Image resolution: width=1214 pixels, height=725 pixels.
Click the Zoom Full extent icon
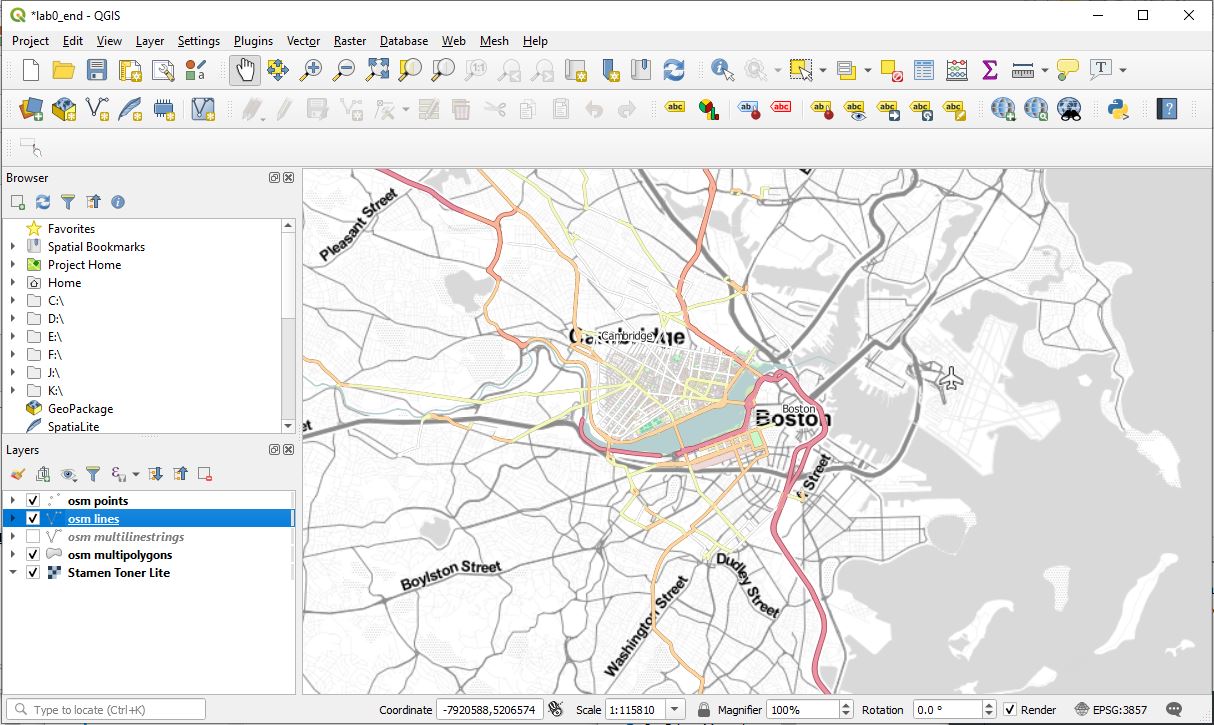pyautogui.click(x=377, y=70)
